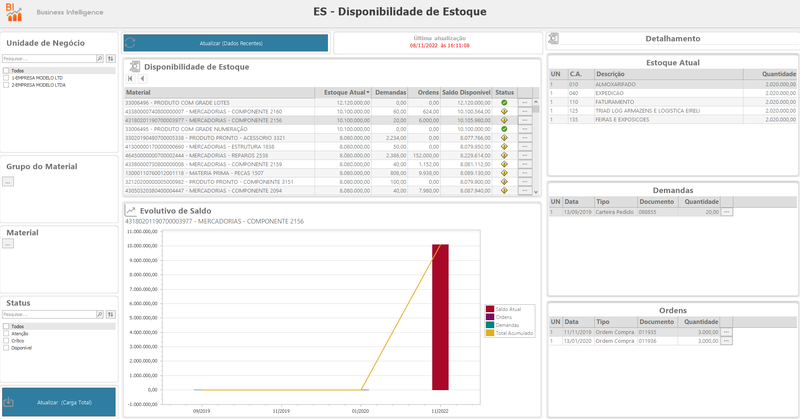Open details for Ordem Compra 011935
This screenshot has height=419, width=800.
tap(727, 332)
